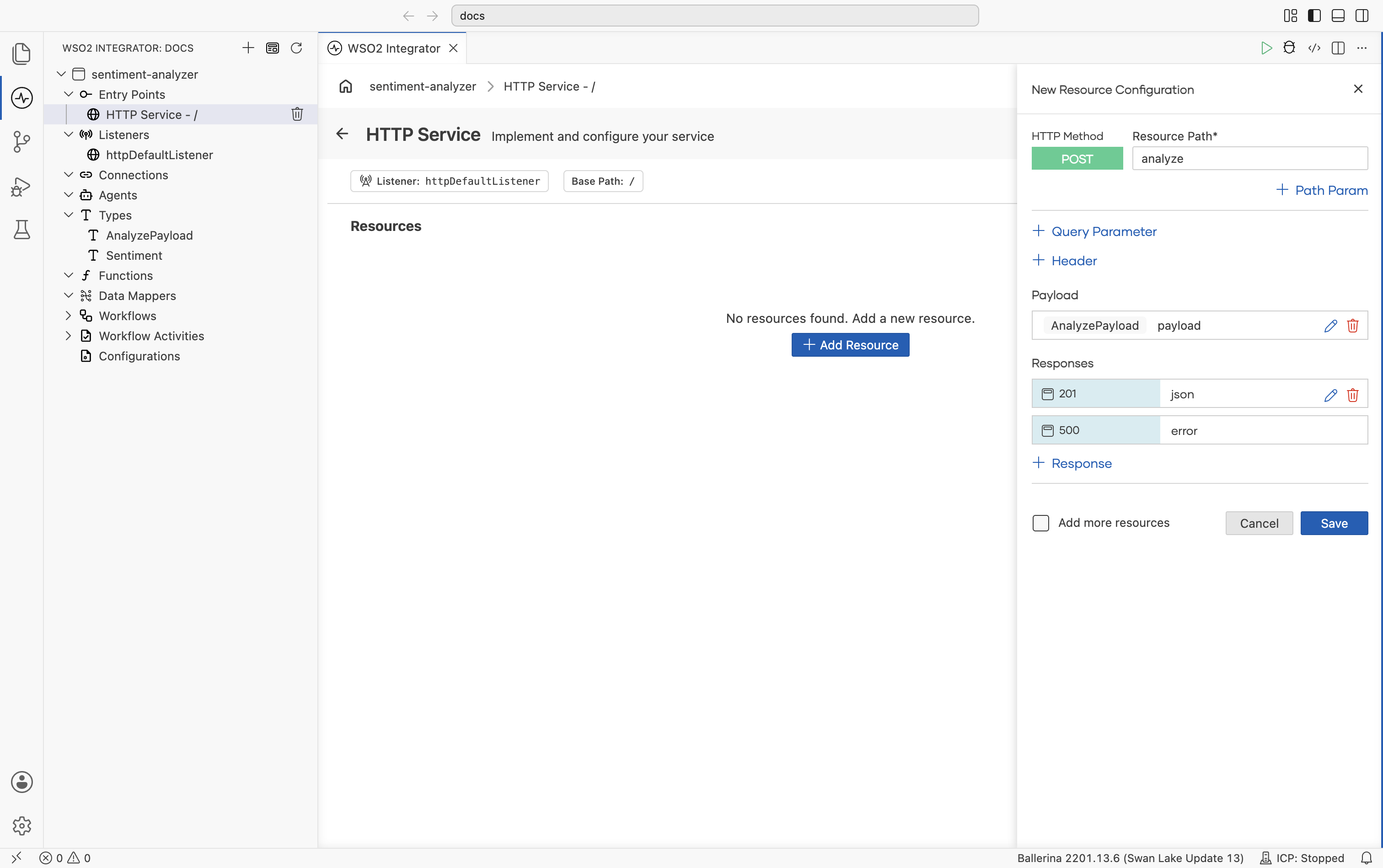Delete HTTP Service with the trash icon in tree
Image resolution: width=1383 pixels, height=868 pixels.
coord(297,114)
